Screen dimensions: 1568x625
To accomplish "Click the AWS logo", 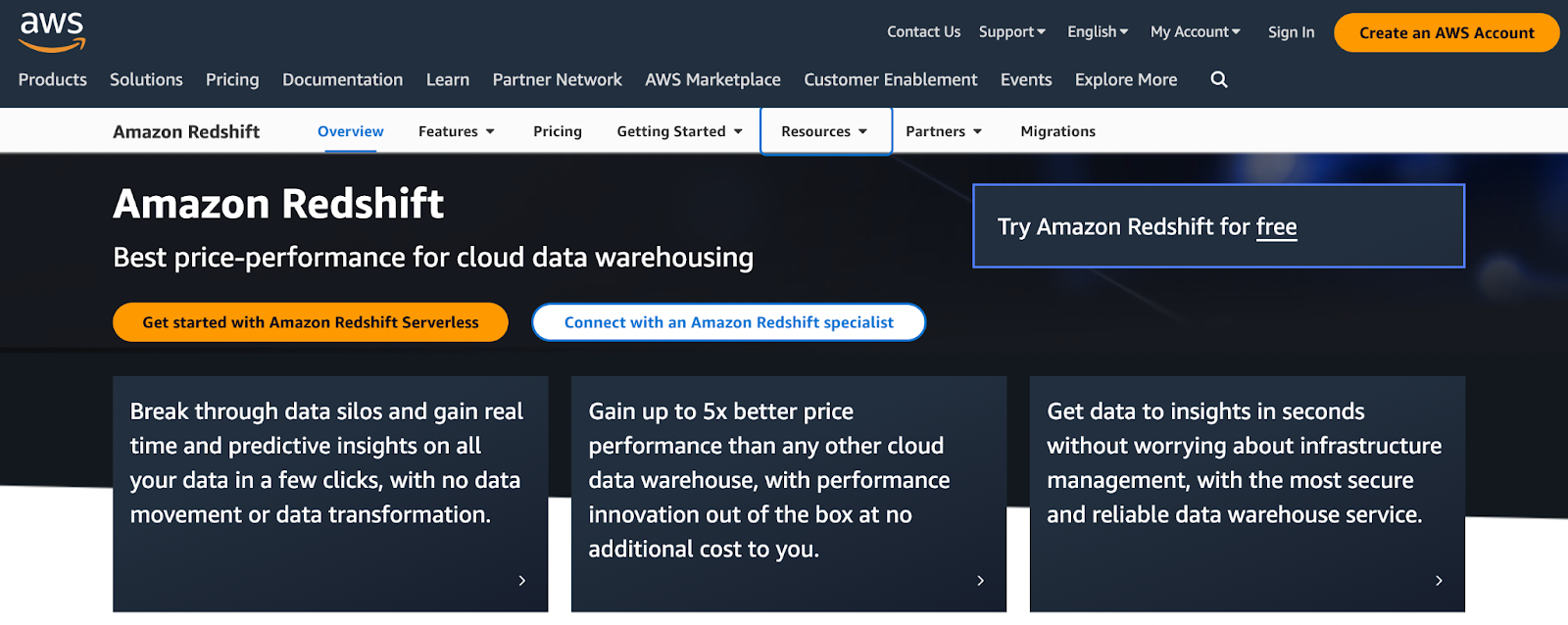I will pyautogui.click(x=52, y=31).
